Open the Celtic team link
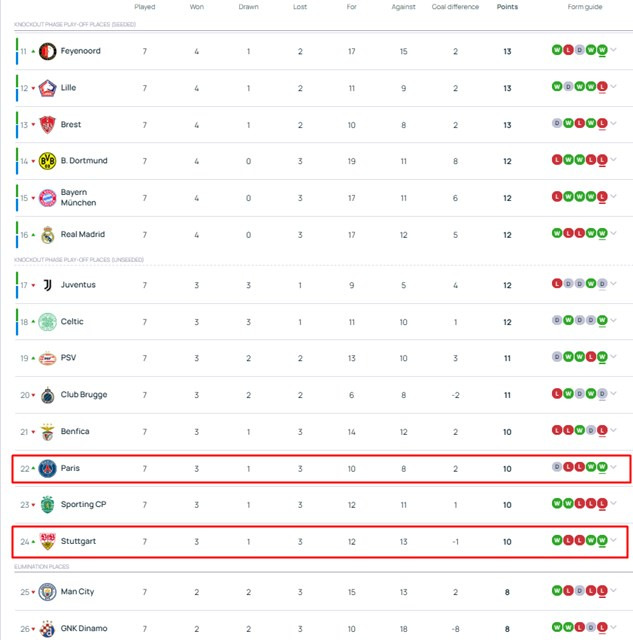The height and width of the screenshot is (640, 633). pos(72,322)
